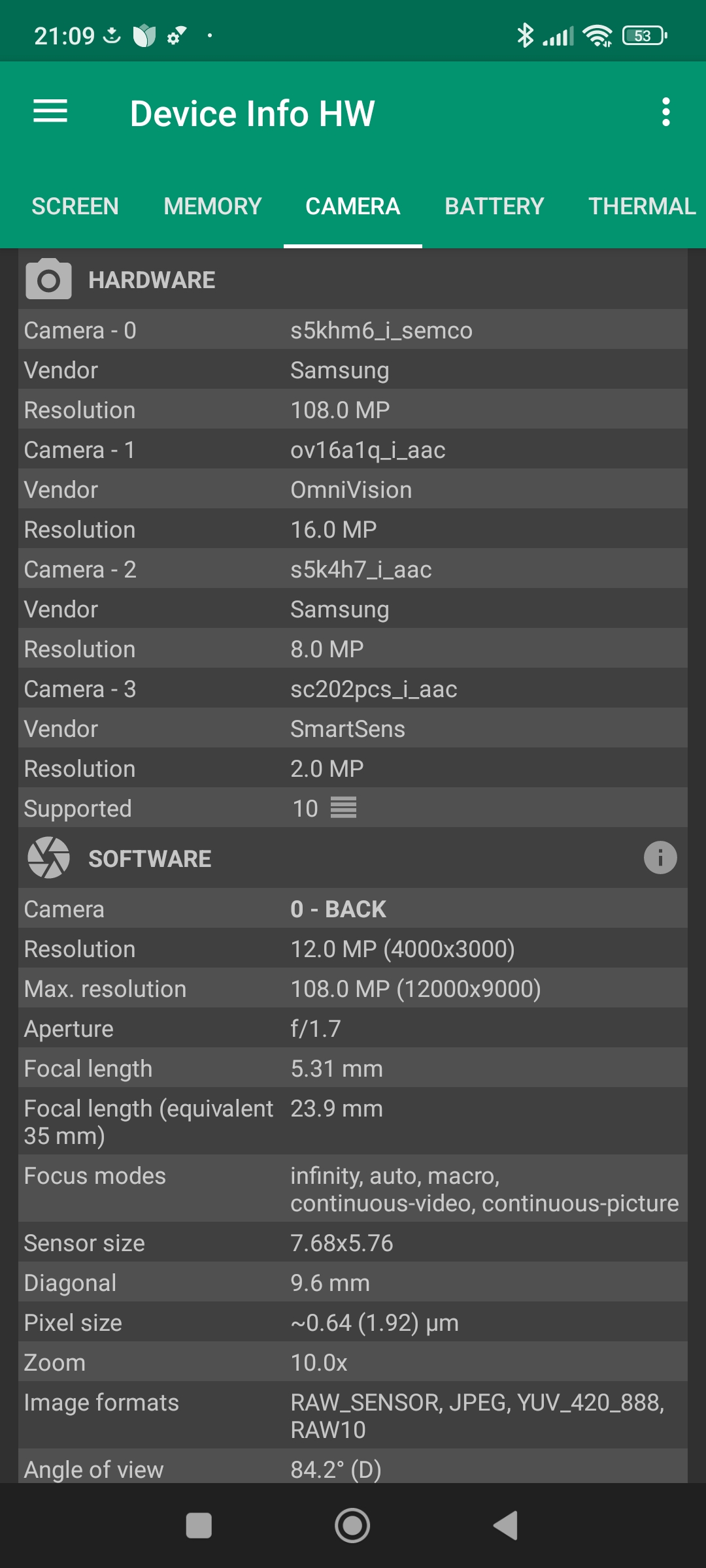706x1568 pixels.
Task: Switch to the Memory tab
Action: point(212,206)
